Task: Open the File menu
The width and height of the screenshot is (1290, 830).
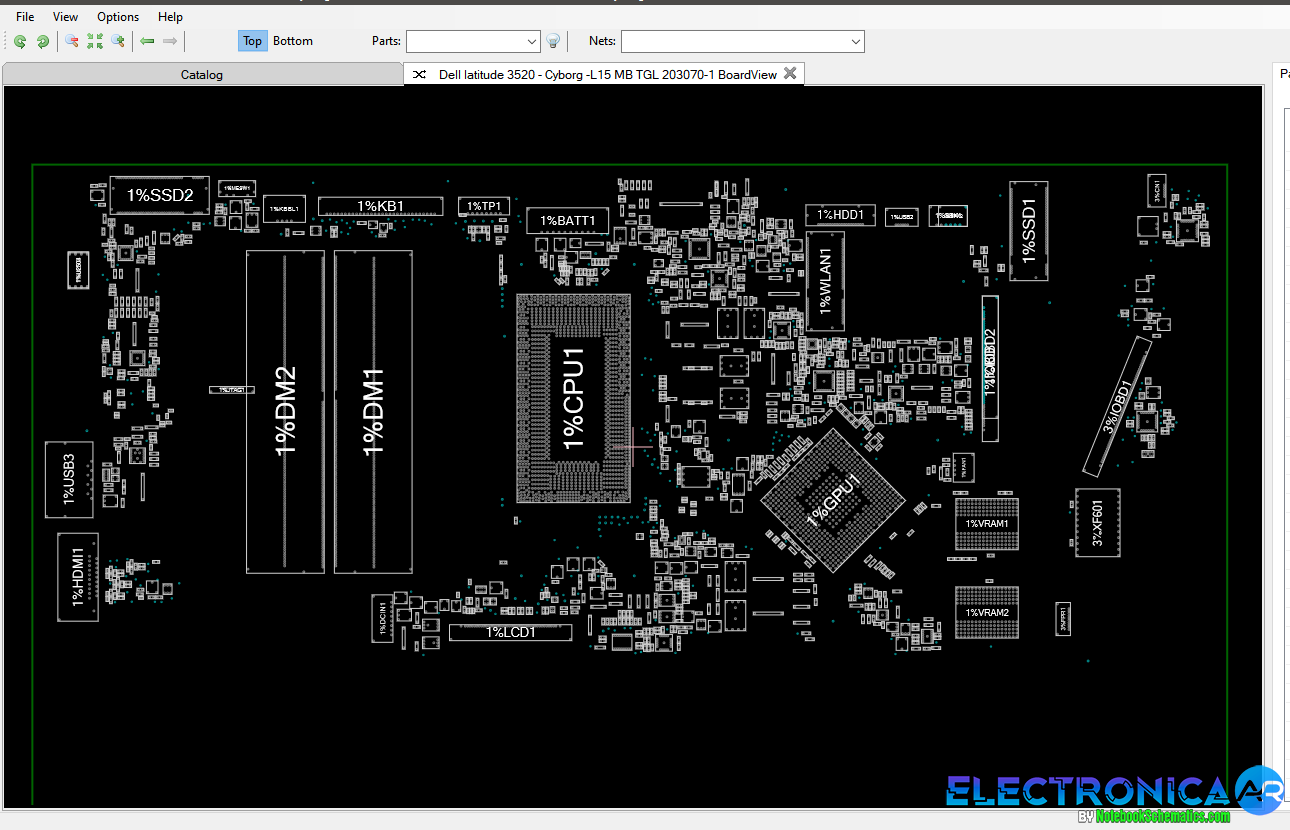Action: click(x=25, y=17)
